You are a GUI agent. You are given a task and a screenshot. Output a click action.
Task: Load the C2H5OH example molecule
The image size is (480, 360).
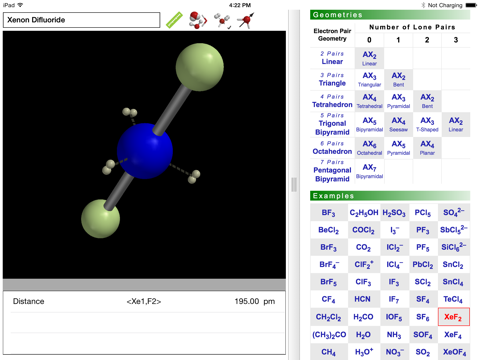pos(364,213)
